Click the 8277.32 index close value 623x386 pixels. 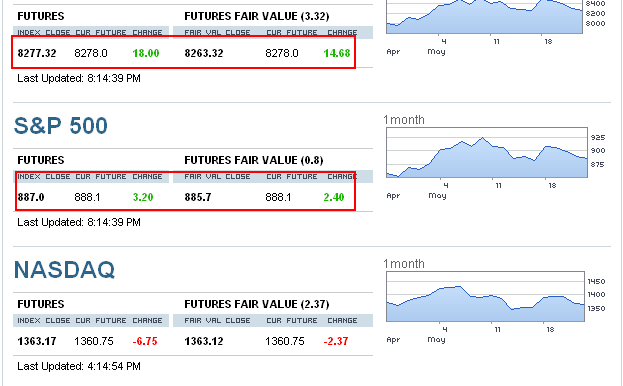click(37, 53)
